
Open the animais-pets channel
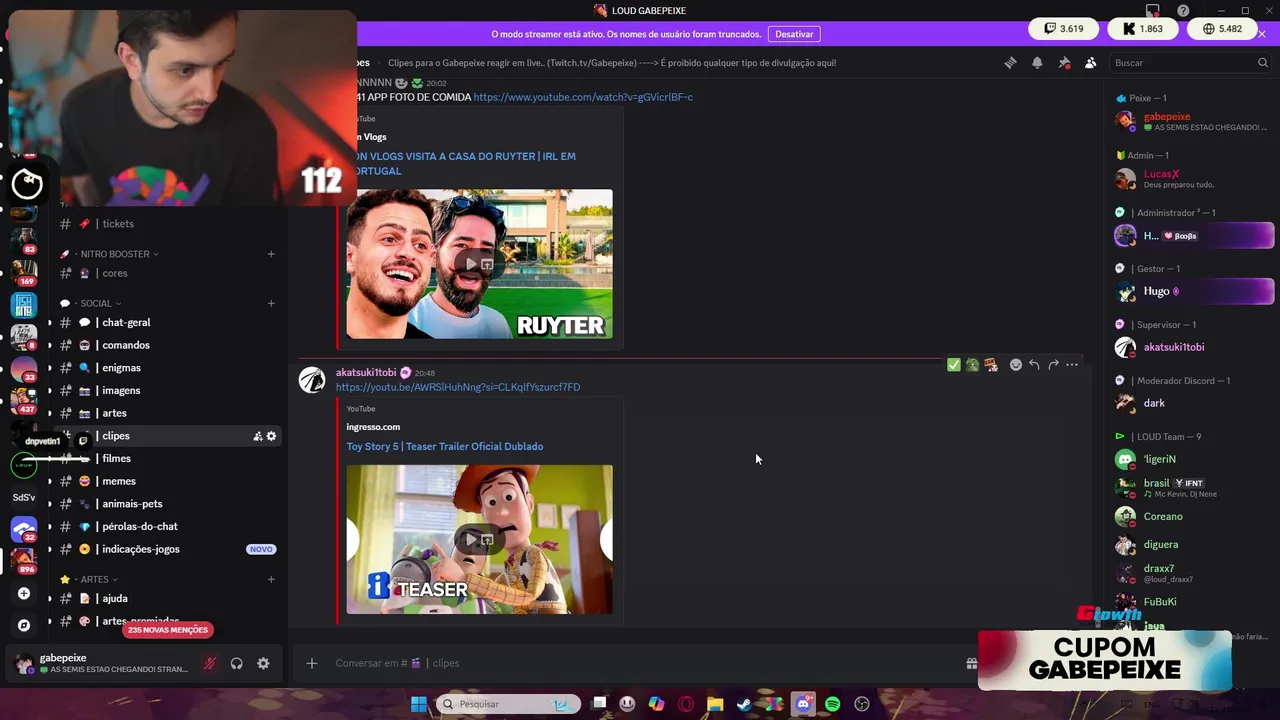(x=168, y=504)
